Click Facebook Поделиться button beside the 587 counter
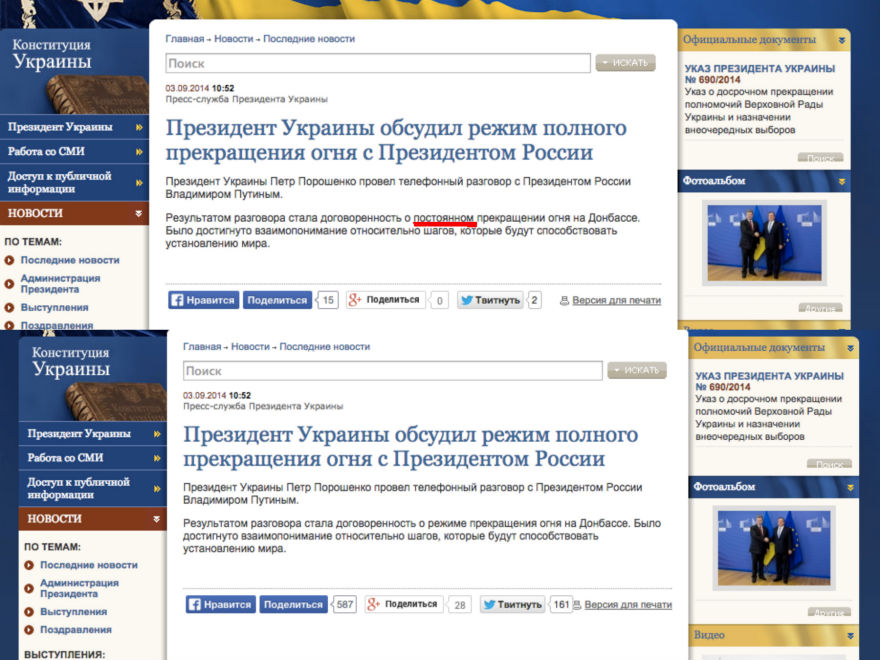Screen dimensions: 880x660 294,604
